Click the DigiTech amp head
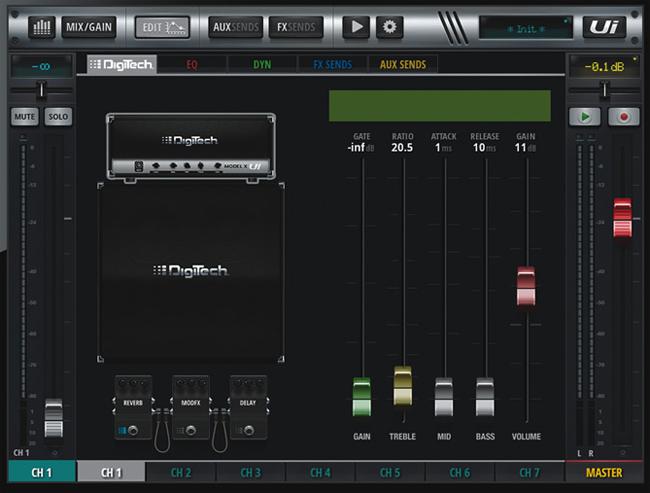Screen dimensions: 650x493 click(x=190, y=147)
